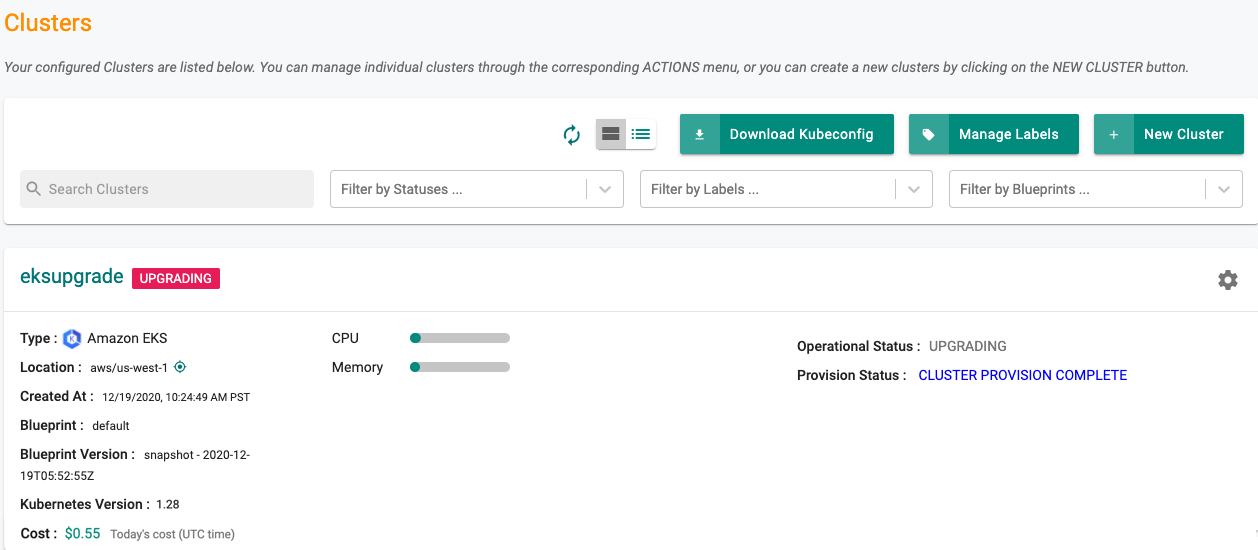Click the location target icon beside aws/us-west-1
1258x550 pixels.
(180, 367)
